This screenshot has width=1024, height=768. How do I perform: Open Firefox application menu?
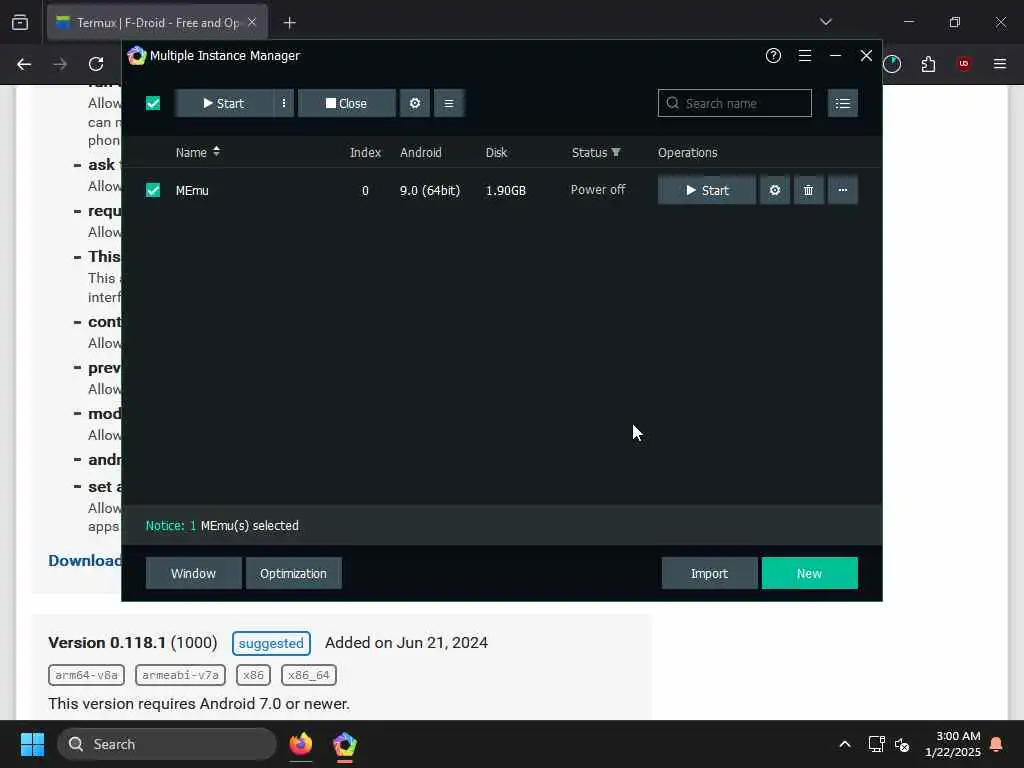click(1000, 64)
